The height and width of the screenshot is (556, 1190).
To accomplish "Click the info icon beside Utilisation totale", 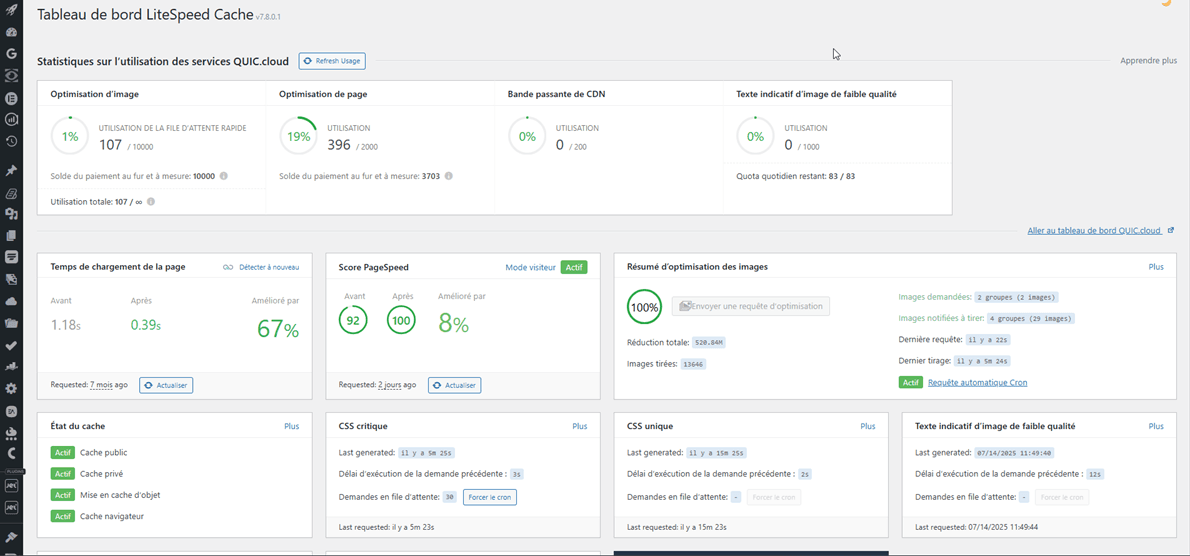I will [151, 202].
